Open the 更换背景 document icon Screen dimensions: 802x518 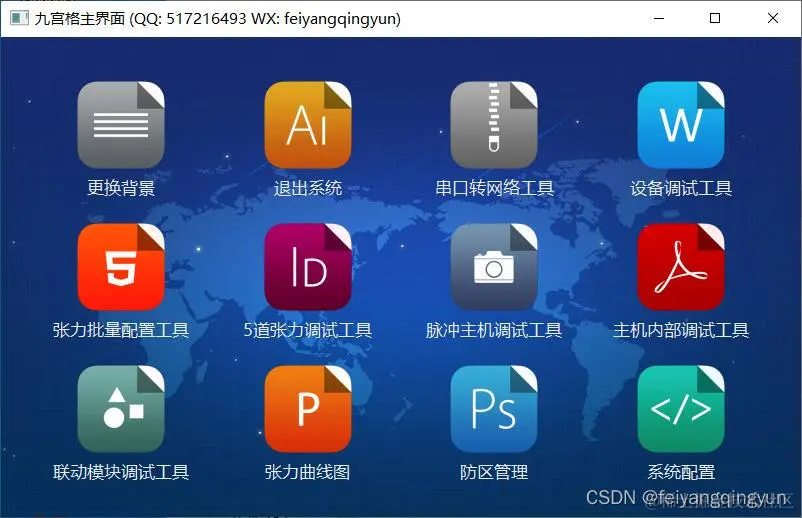[121, 125]
